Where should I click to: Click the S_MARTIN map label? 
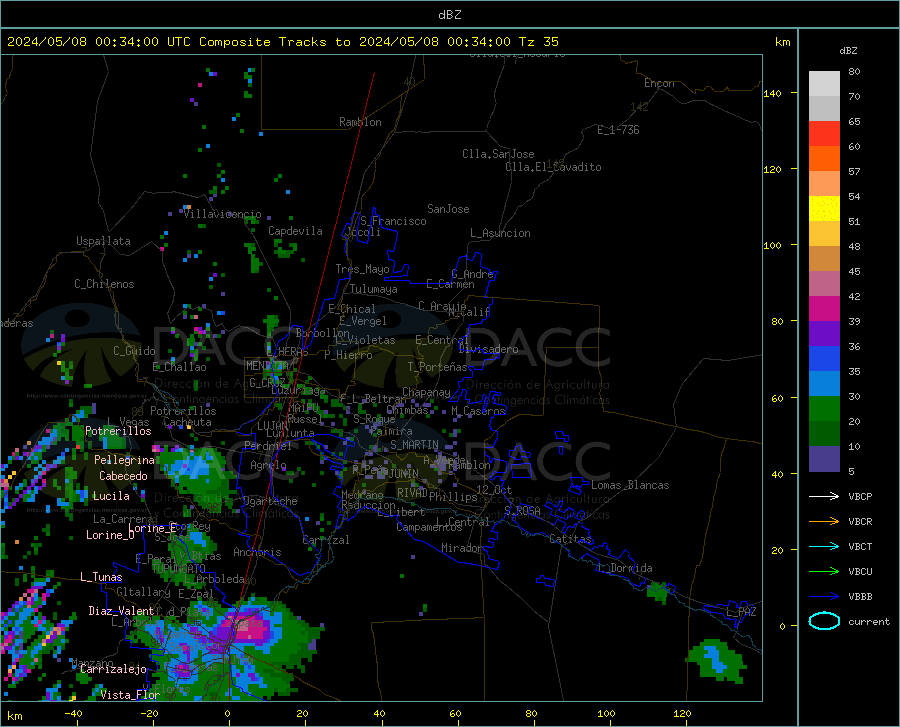(x=414, y=445)
